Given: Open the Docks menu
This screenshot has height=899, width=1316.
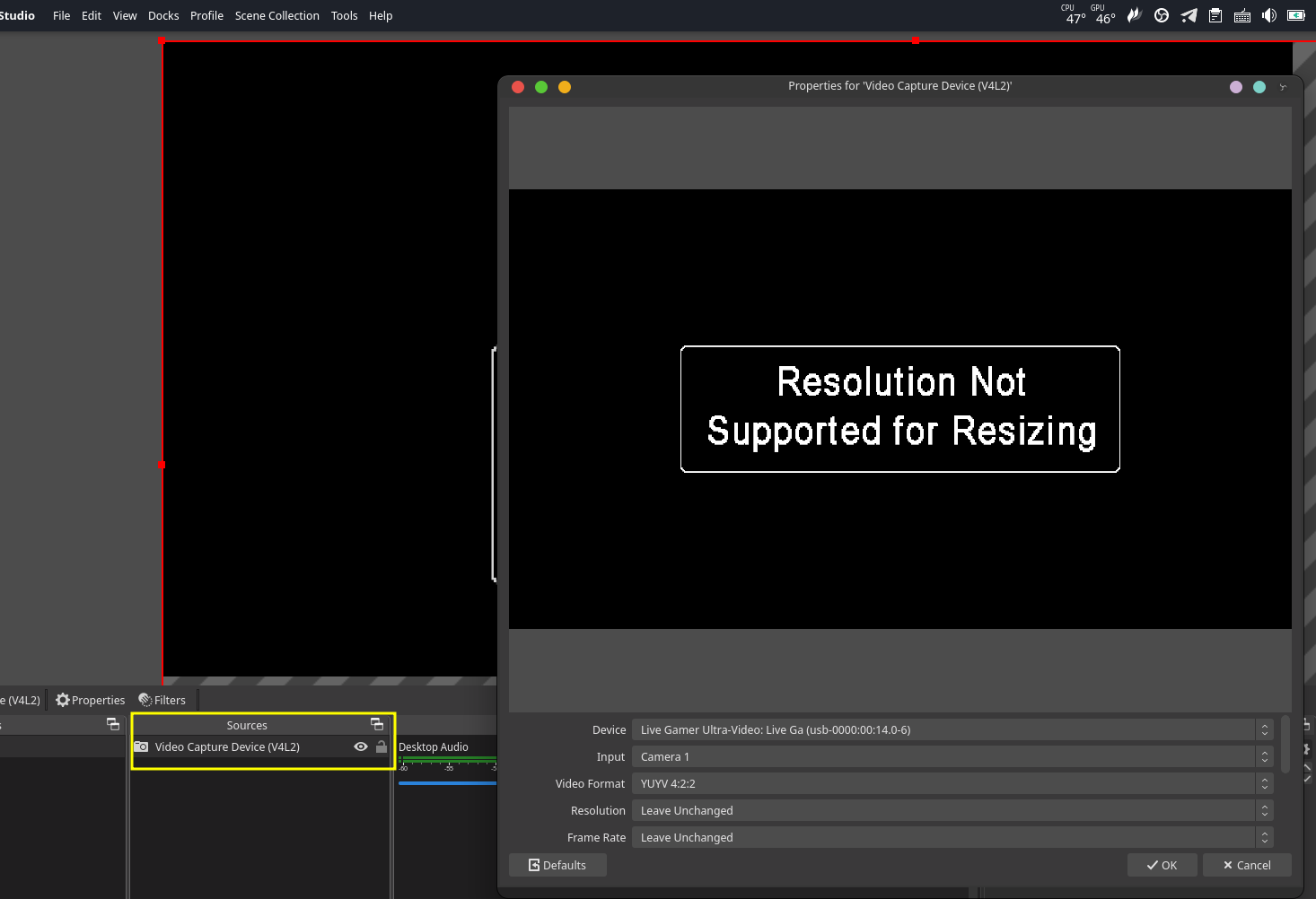Looking at the screenshot, I should [163, 15].
